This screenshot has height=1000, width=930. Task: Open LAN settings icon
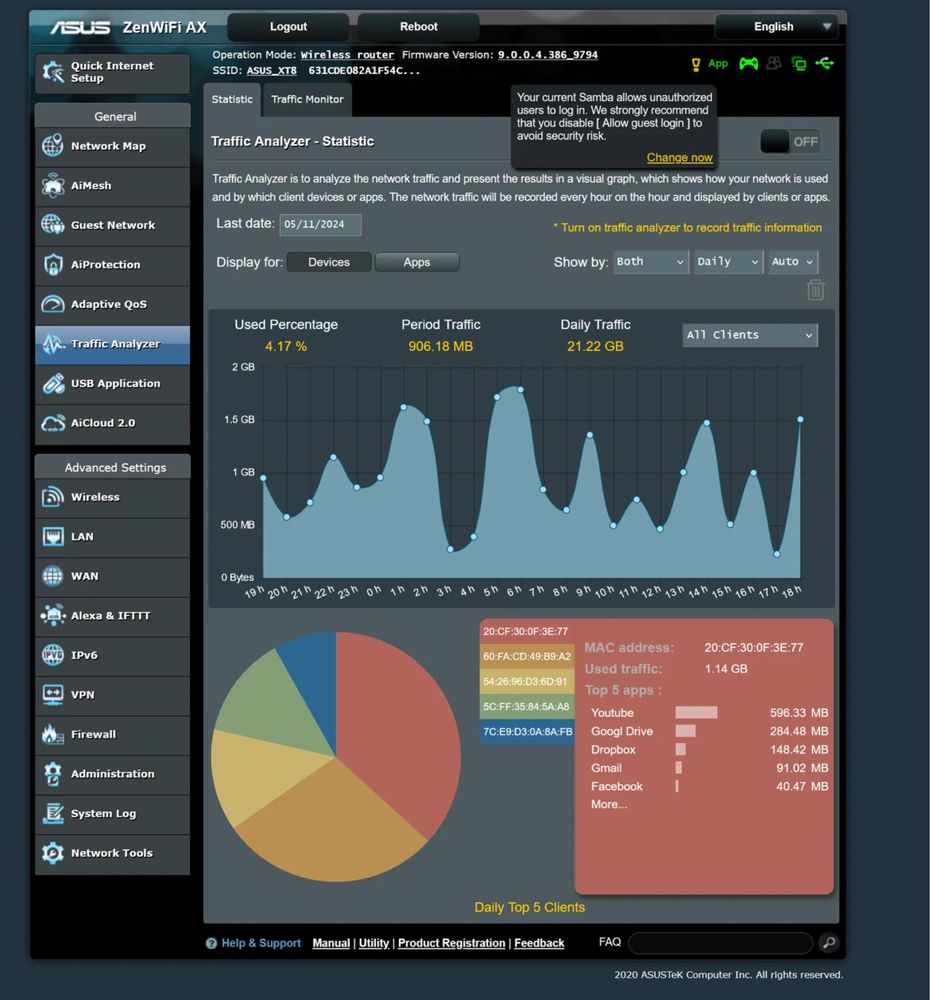pos(53,536)
